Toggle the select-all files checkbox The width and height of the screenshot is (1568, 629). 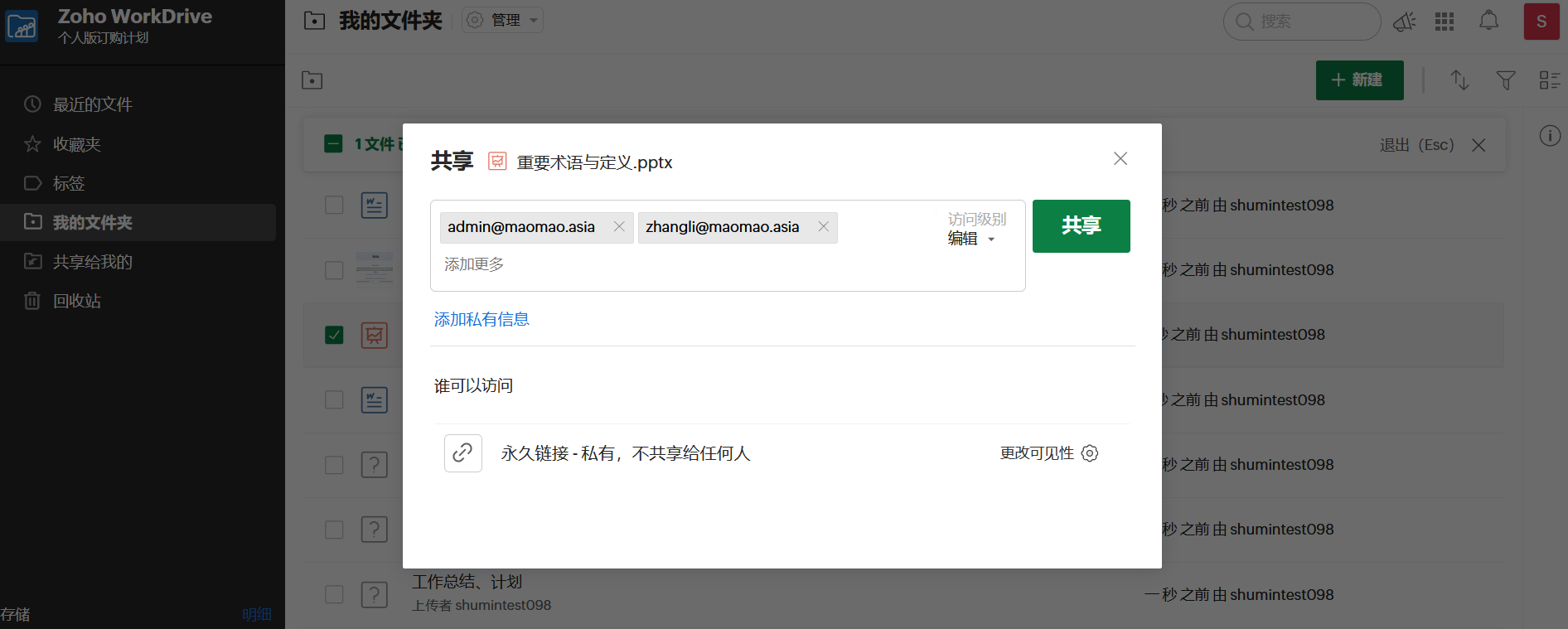tap(333, 144)
